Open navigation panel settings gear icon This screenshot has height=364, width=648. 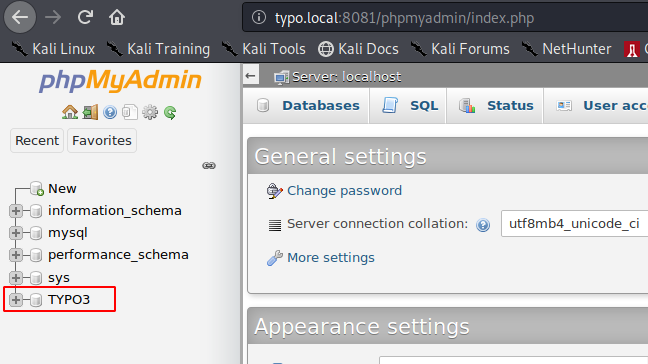pyautogui.click(x=150, y=112)
